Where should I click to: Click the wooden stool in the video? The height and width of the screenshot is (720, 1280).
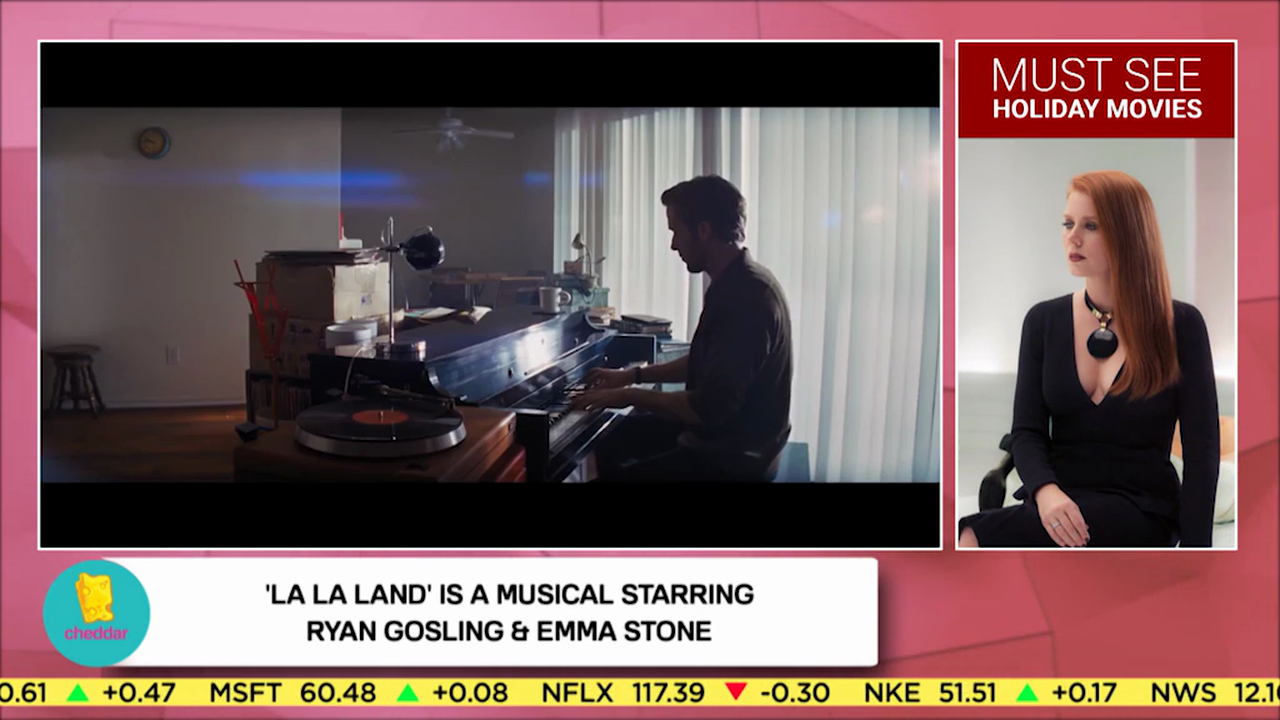(77, 378)
